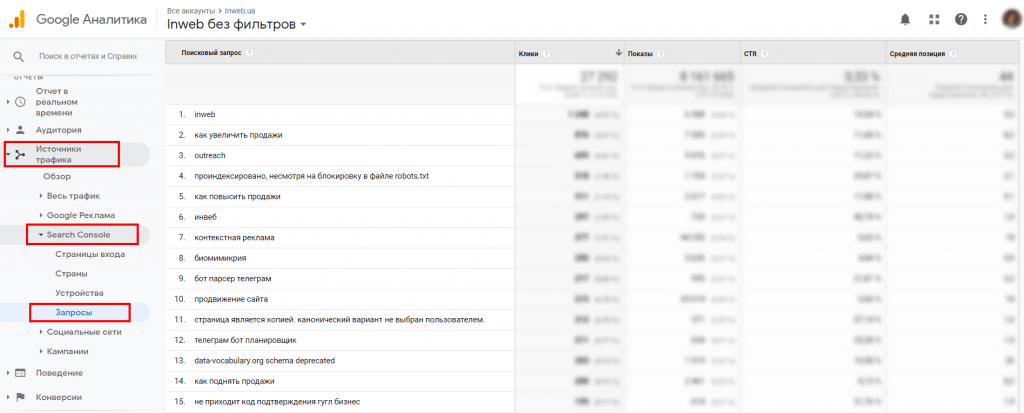Select query 'страница является копией...'

340,320
